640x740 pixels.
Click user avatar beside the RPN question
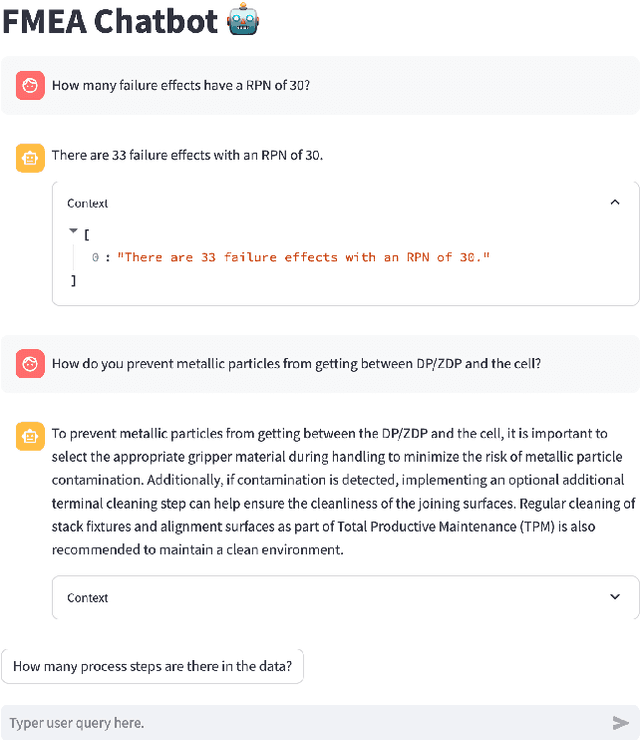click(x=30, y=86)
